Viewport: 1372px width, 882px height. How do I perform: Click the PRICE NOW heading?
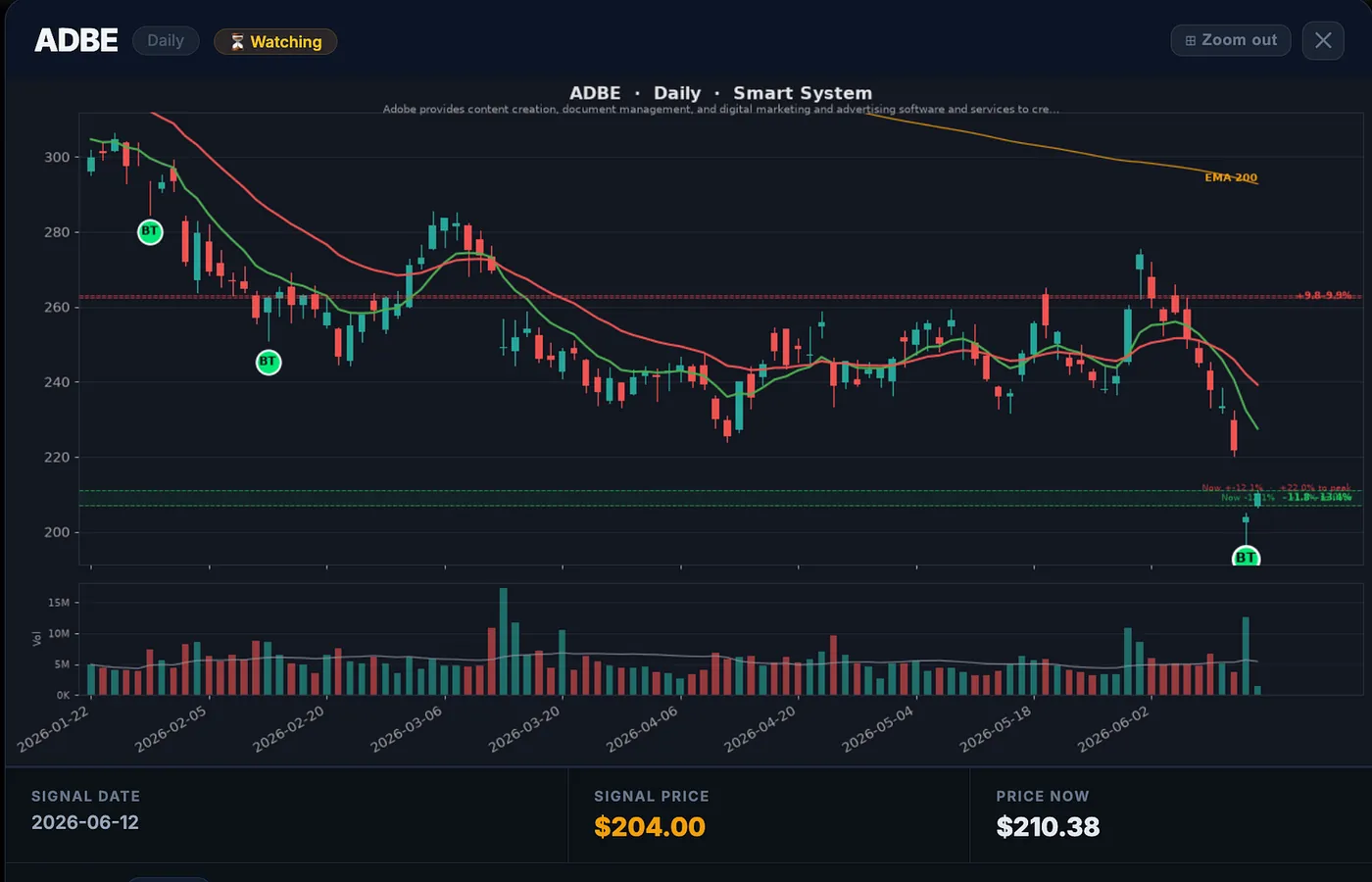(x=1043, y=797)
